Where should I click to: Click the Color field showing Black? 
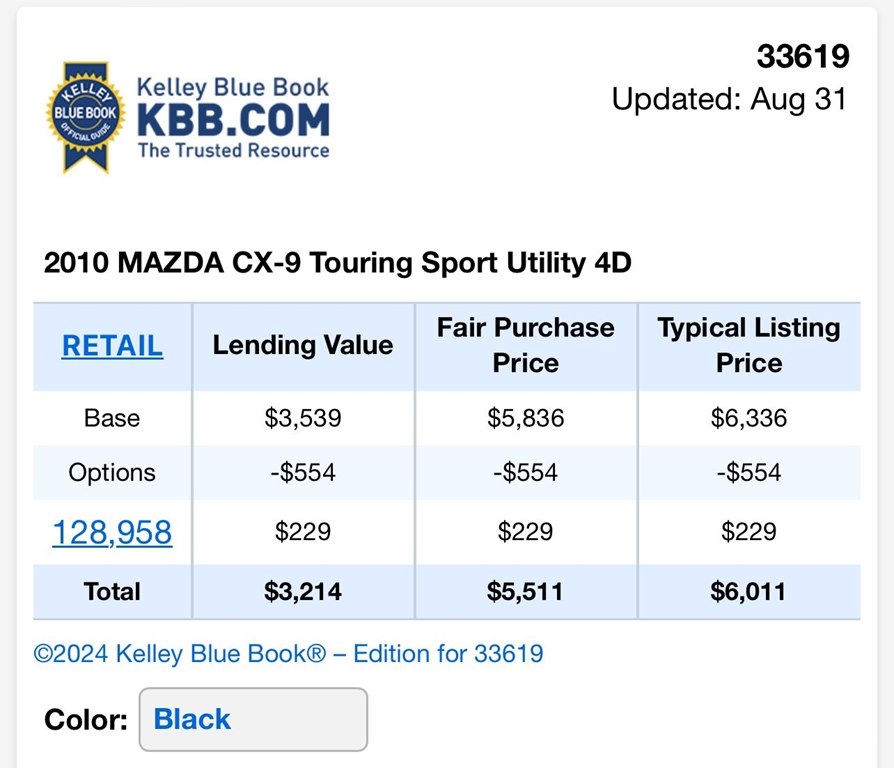click(252, 719)
